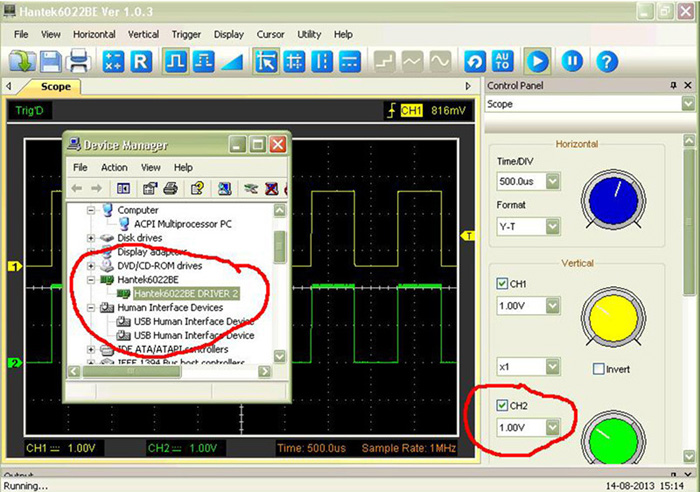
Task: Click Device Manager vertical scrollbar down arrow
Action: pyautogui.click(x=279, y=356)
